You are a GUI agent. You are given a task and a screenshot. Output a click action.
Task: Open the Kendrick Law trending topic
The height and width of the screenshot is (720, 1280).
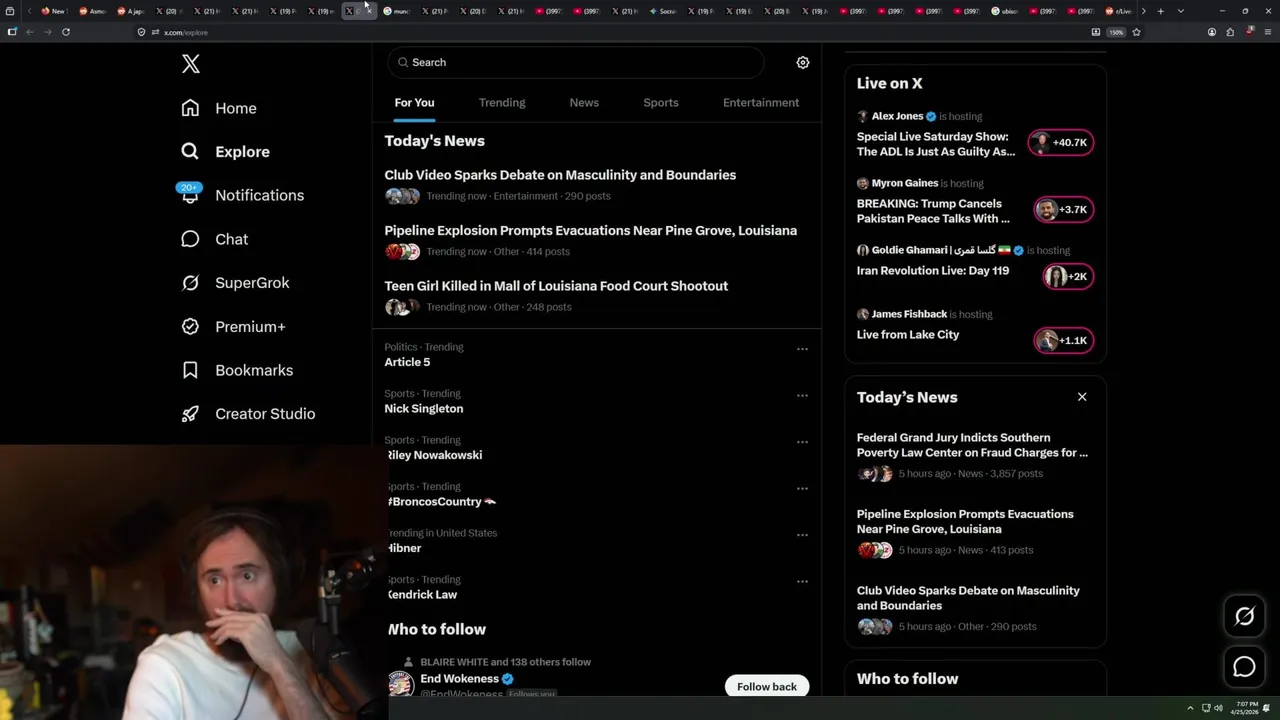[x=422, y=595]
